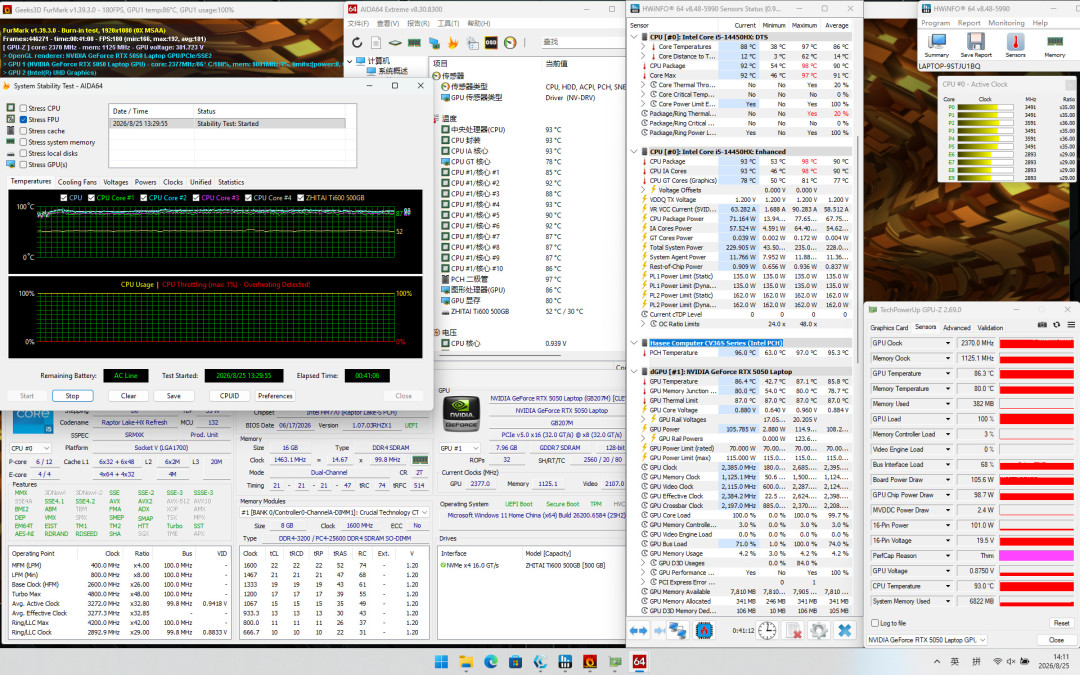This screenshot has height=675, width=1080.
Task: Switch to Statistics tab
Action: 231,183
